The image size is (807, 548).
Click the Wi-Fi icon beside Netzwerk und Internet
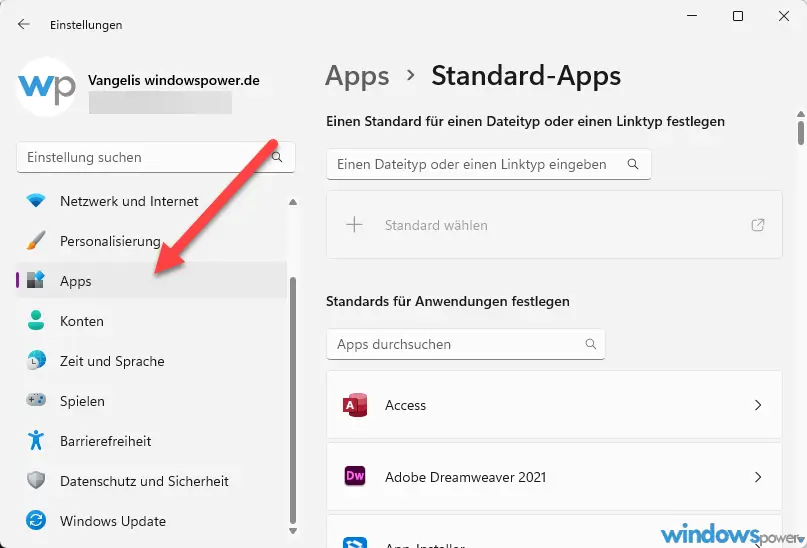[36, 201]
